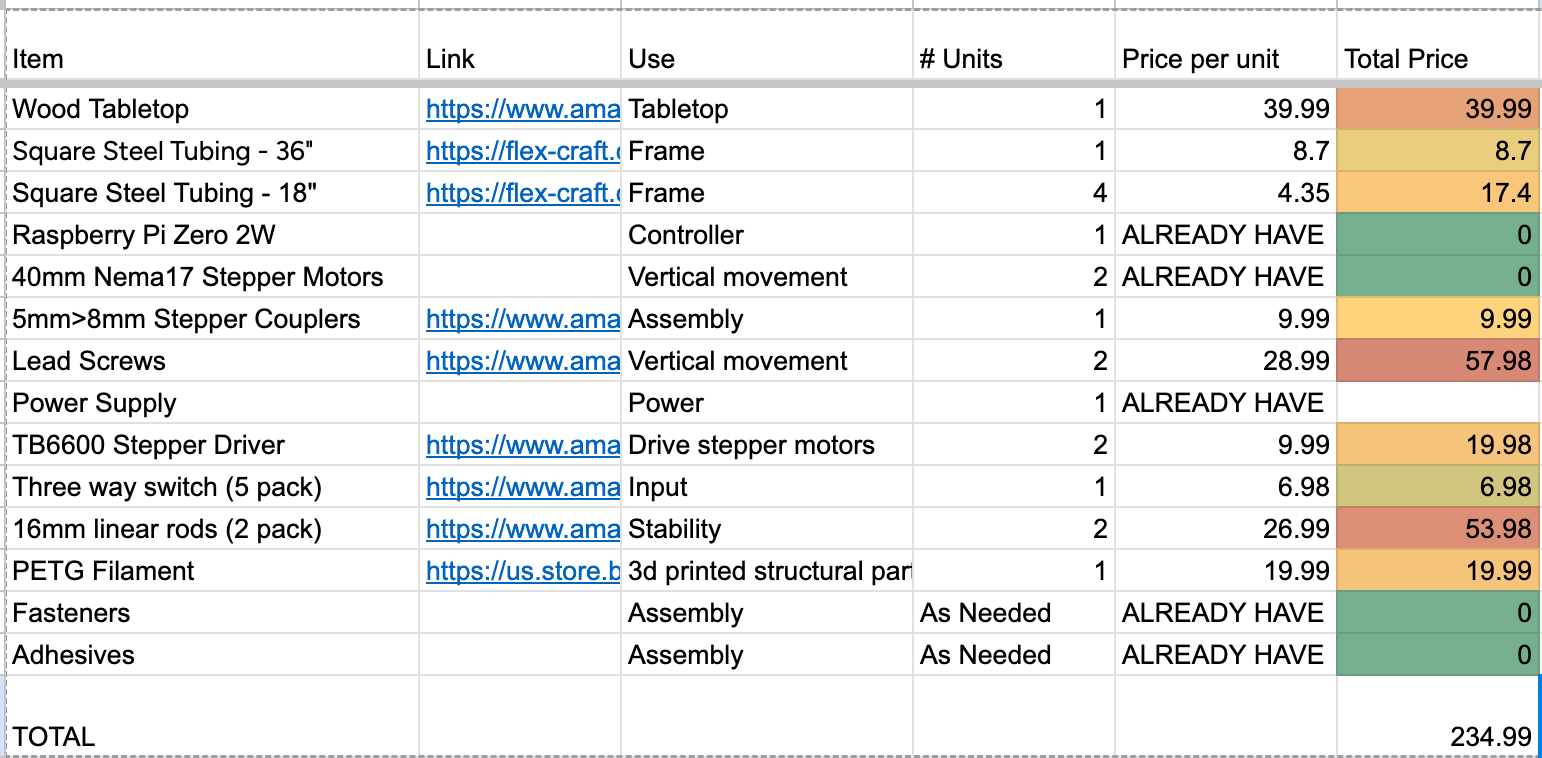Follow the 16mm linear rods link
The width and height of the screenshot is (1542, 758).
[x=522, y=529]
